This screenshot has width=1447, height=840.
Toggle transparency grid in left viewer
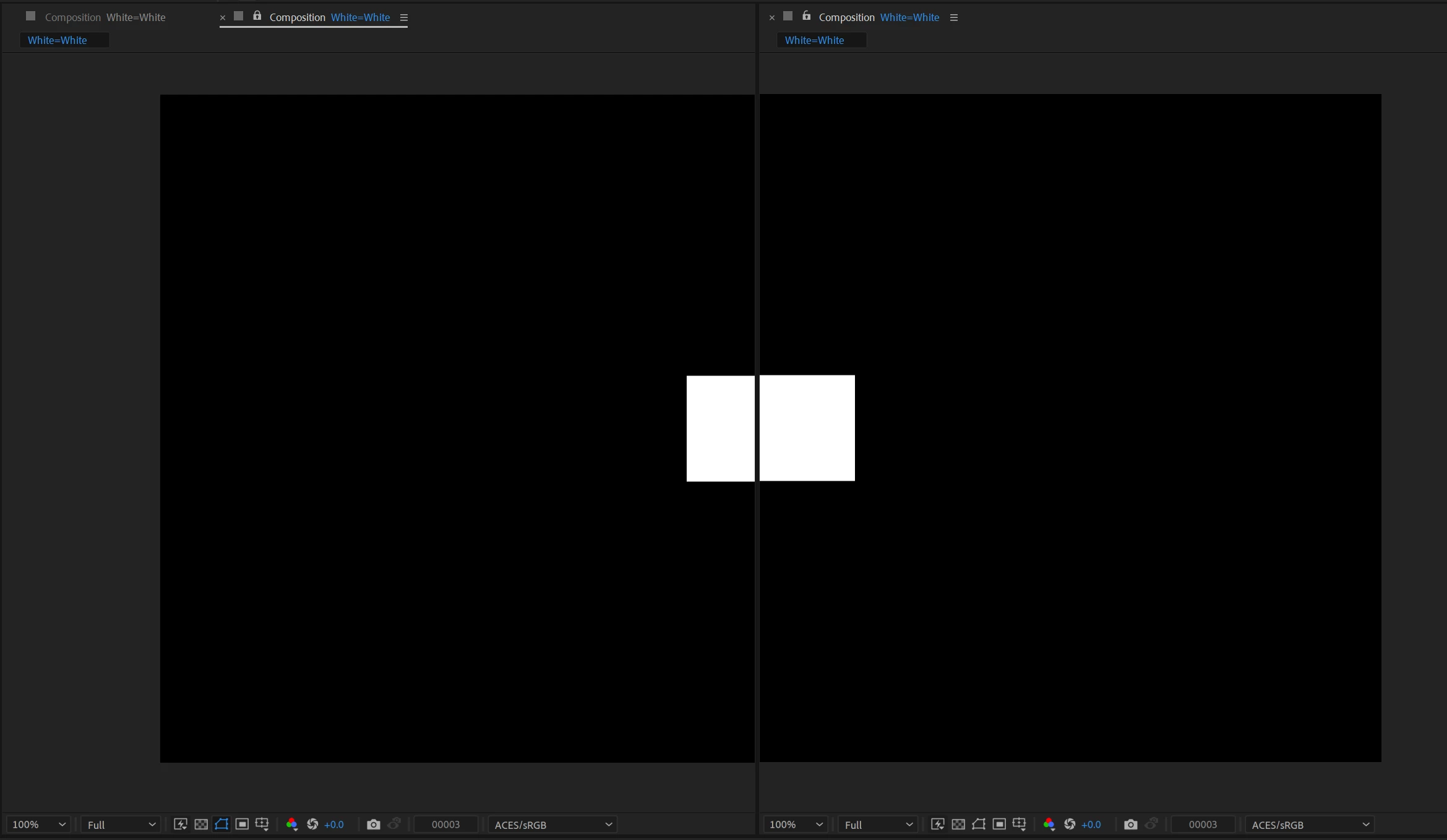(x=201, y=825)
